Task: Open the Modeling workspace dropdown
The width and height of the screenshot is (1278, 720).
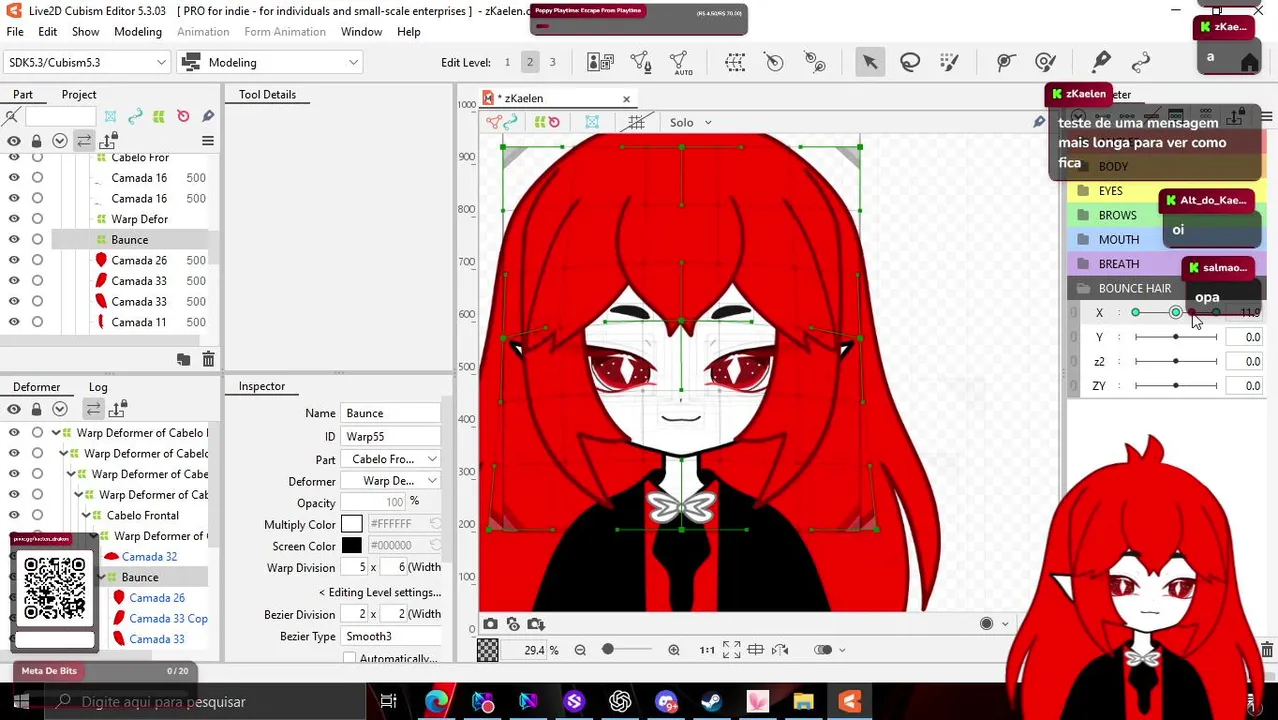Action: 269,62
